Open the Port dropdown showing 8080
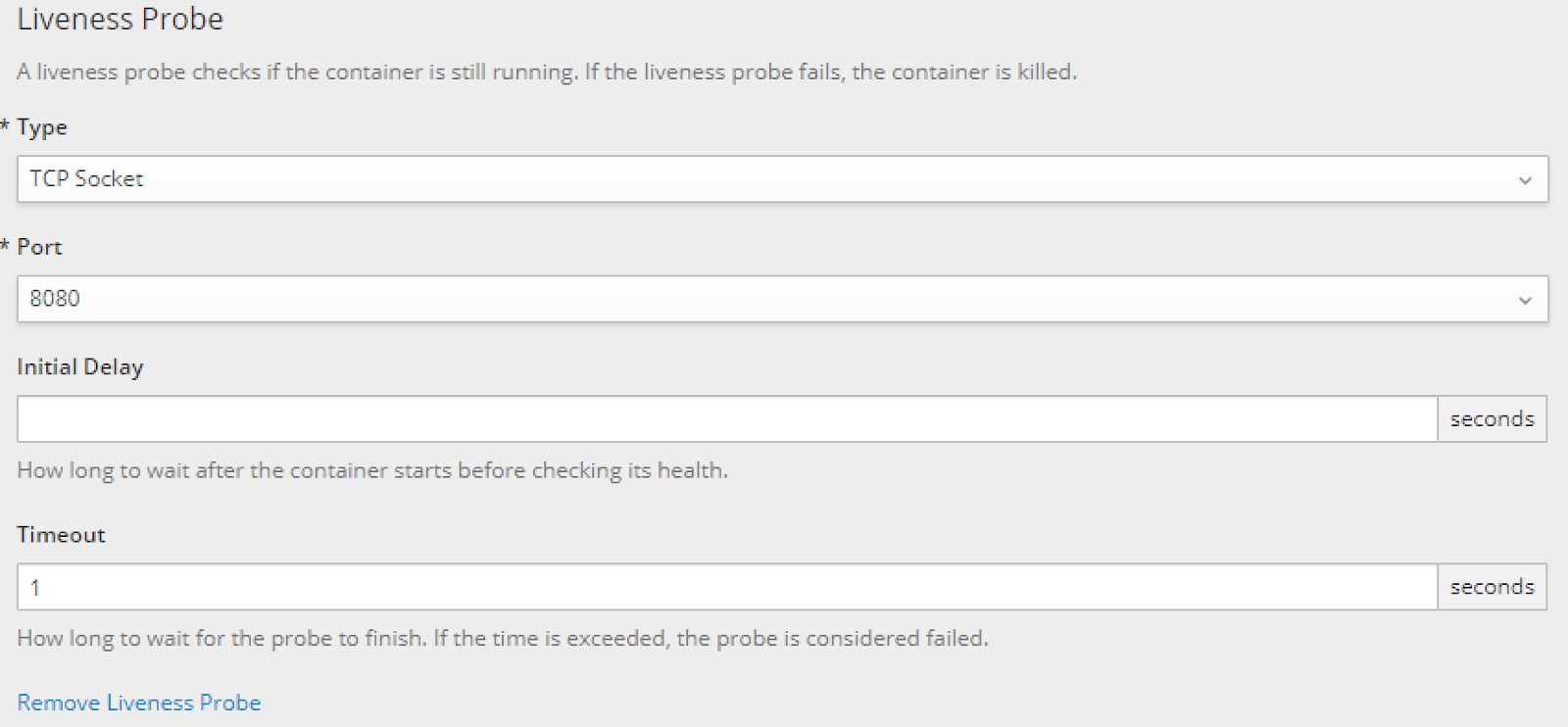The height and width of the screenshot is (727, 1568). click(x=782, y=299)
